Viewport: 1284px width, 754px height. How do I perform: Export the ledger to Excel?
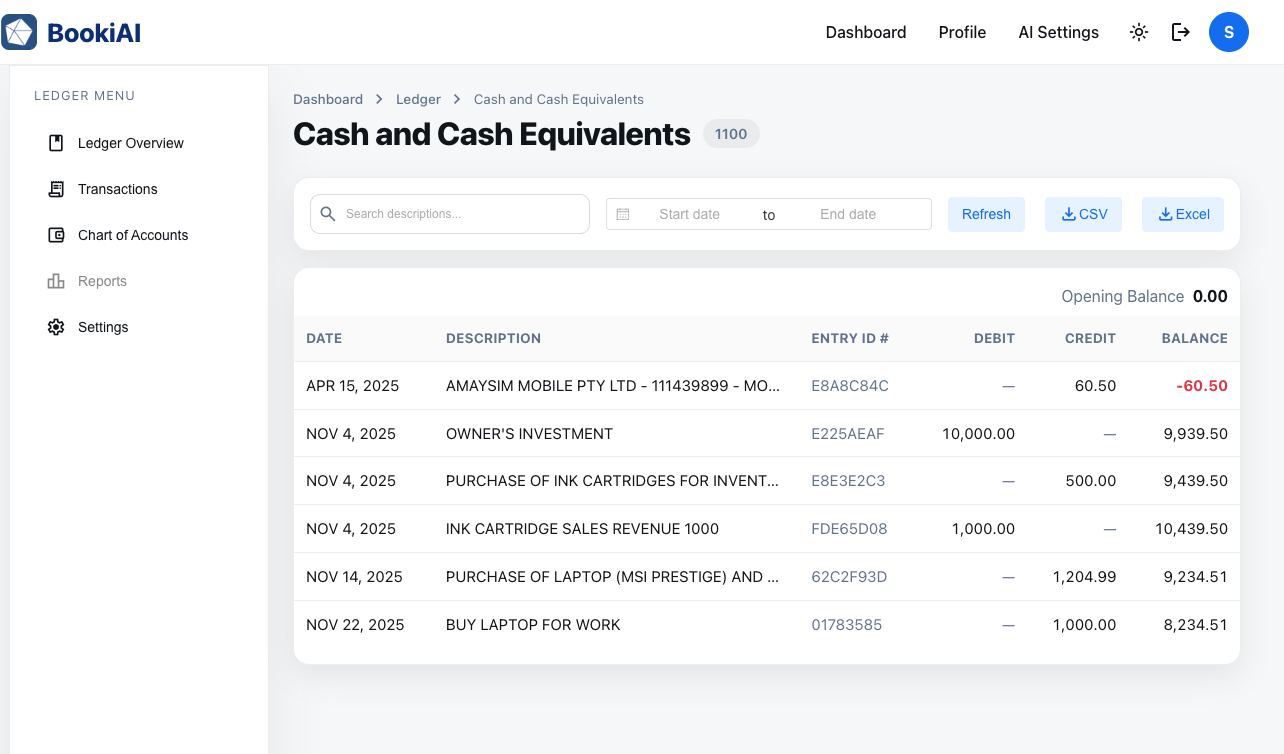pos(1182,214)
